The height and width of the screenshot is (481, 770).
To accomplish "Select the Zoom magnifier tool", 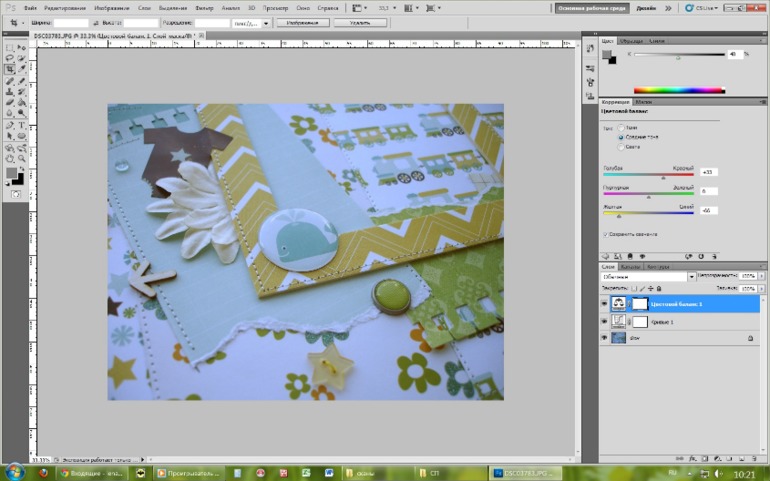I will coord(22,158).
